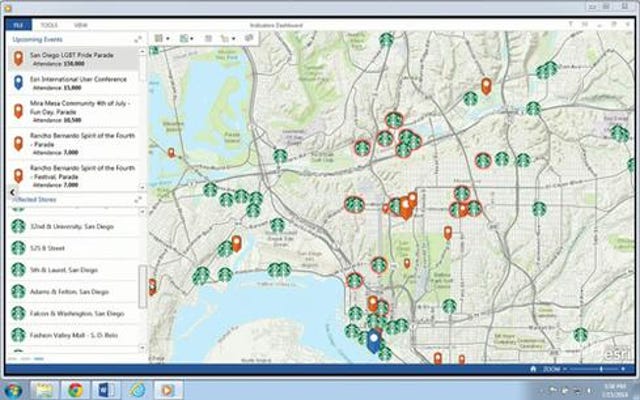Screen dimensions: 640x400
Task: Expand the dropdown arrow beside the second map toolbar icon
Action: (192, 39)
